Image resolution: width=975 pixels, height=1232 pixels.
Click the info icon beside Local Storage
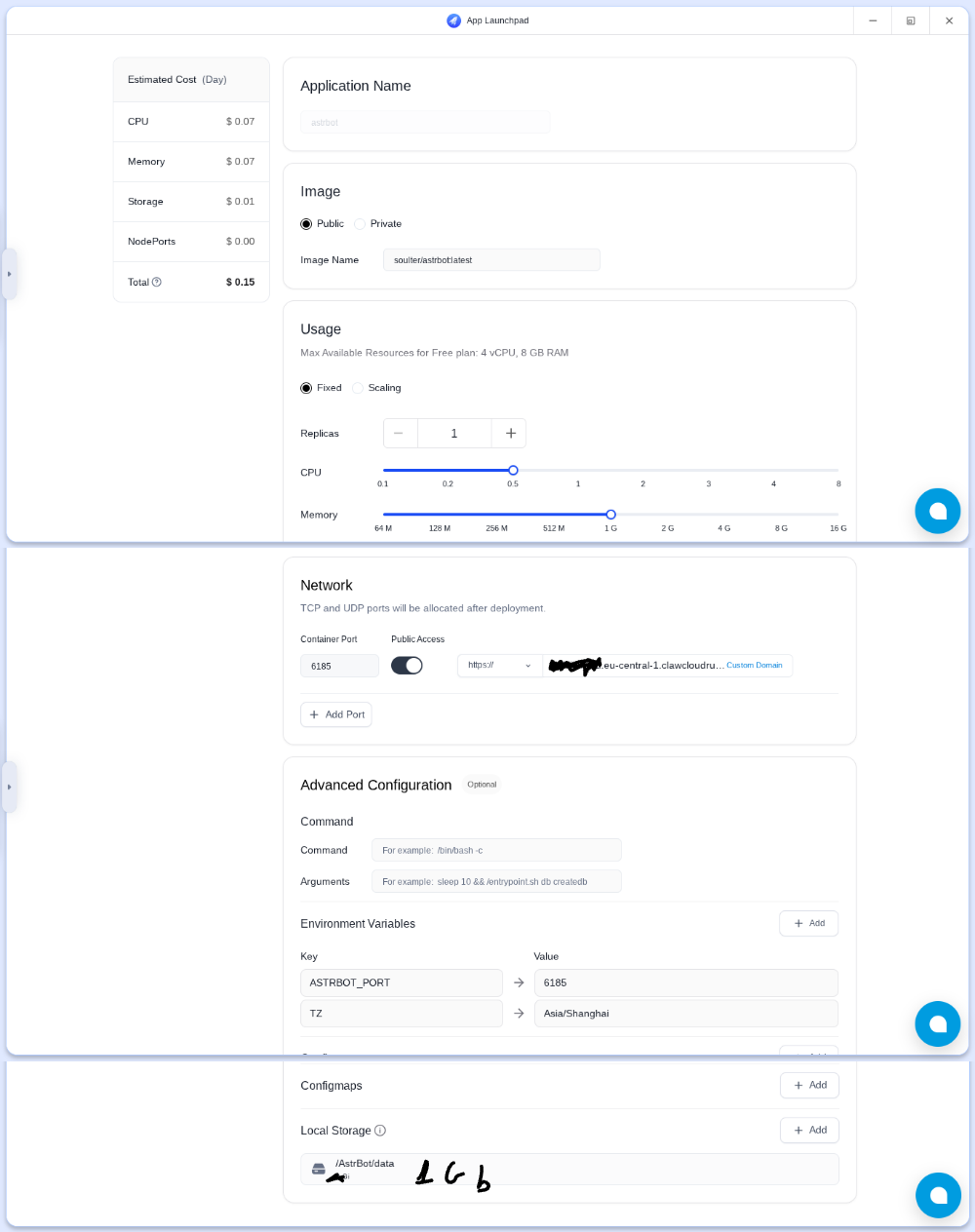tap(380, 1131)
